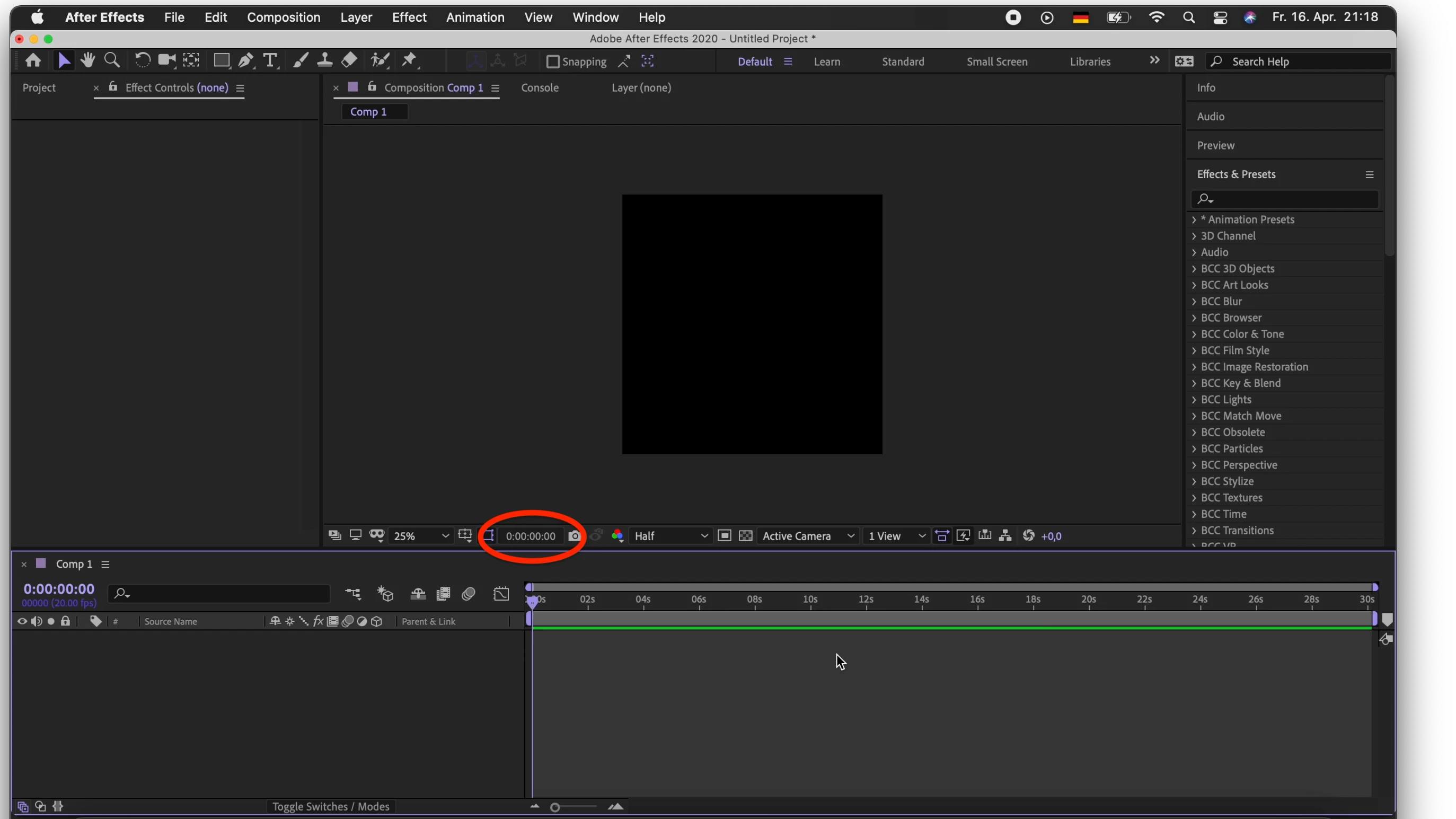This screenshot has width=1456, height=819.
Task: Switch to the Project panel tab
Action: tap(39, 87)
